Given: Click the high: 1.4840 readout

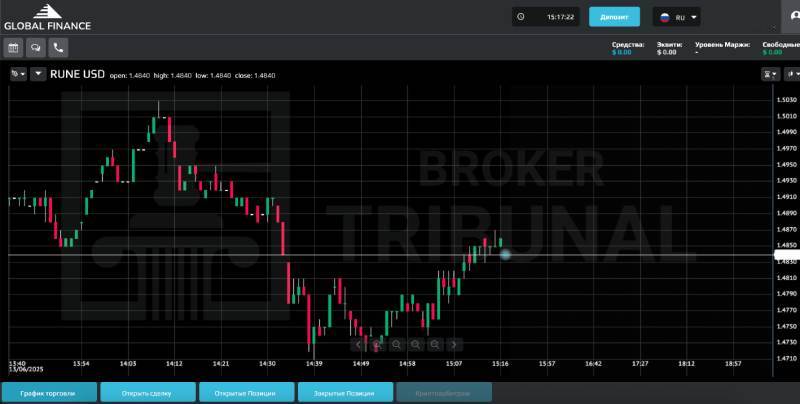Looking at the screenshot, I should [172, 75].
